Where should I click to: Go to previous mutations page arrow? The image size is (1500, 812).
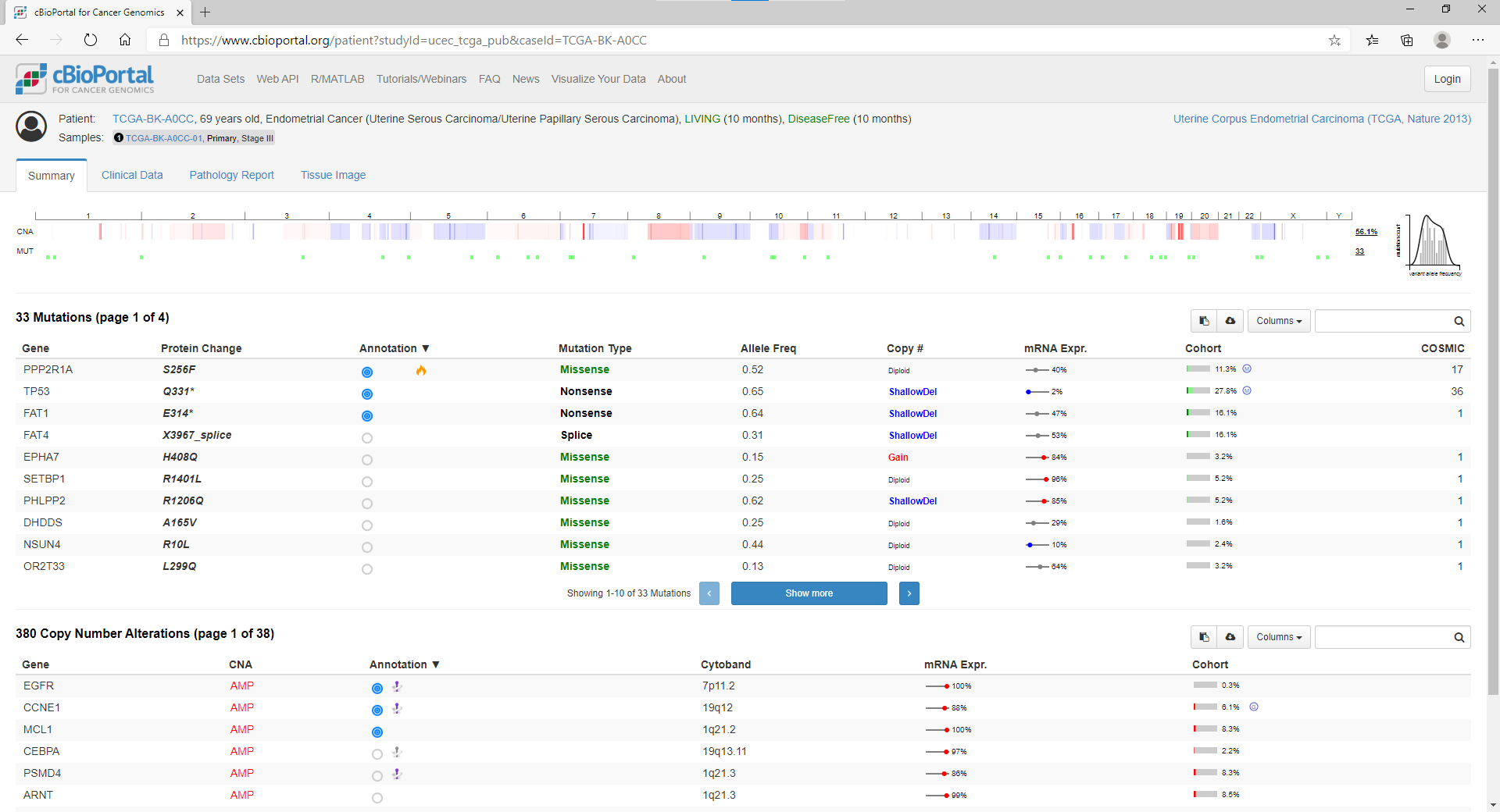click(x=709, y=593)
